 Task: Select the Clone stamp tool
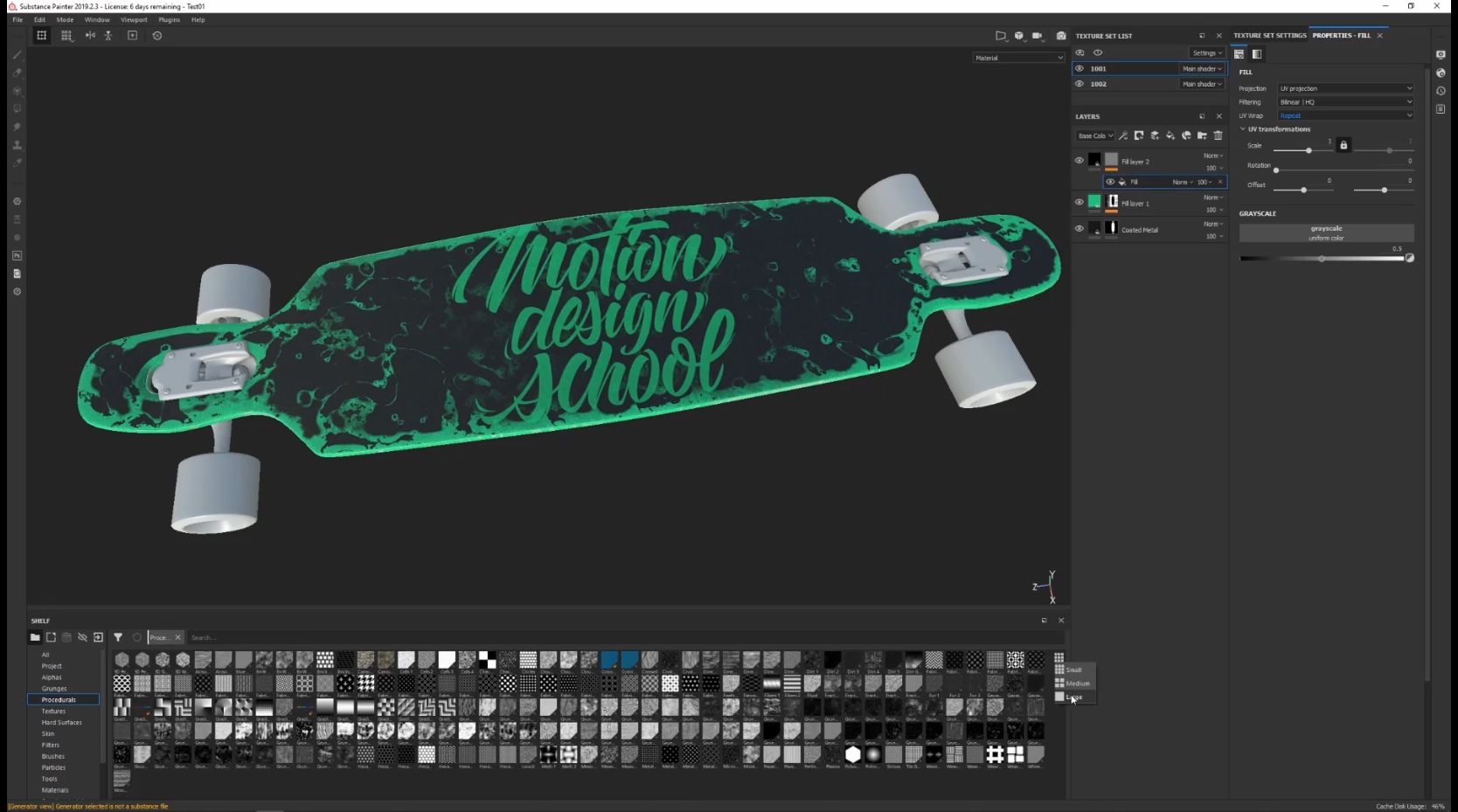pyautogui.click(x=17, y=145)
